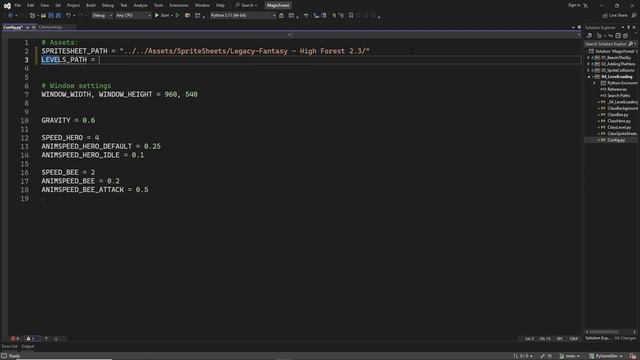Click the Search box in title bar
Viewport: 640px width, 360px height.
pyautogui.click(x=246, y=5)
